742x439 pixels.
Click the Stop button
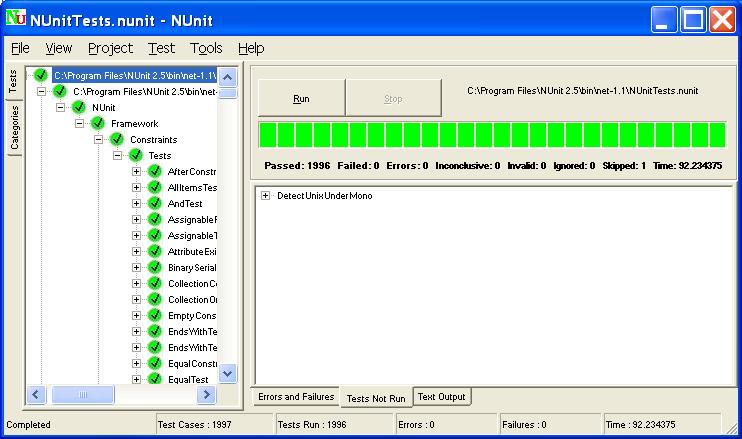click(393, 98)
